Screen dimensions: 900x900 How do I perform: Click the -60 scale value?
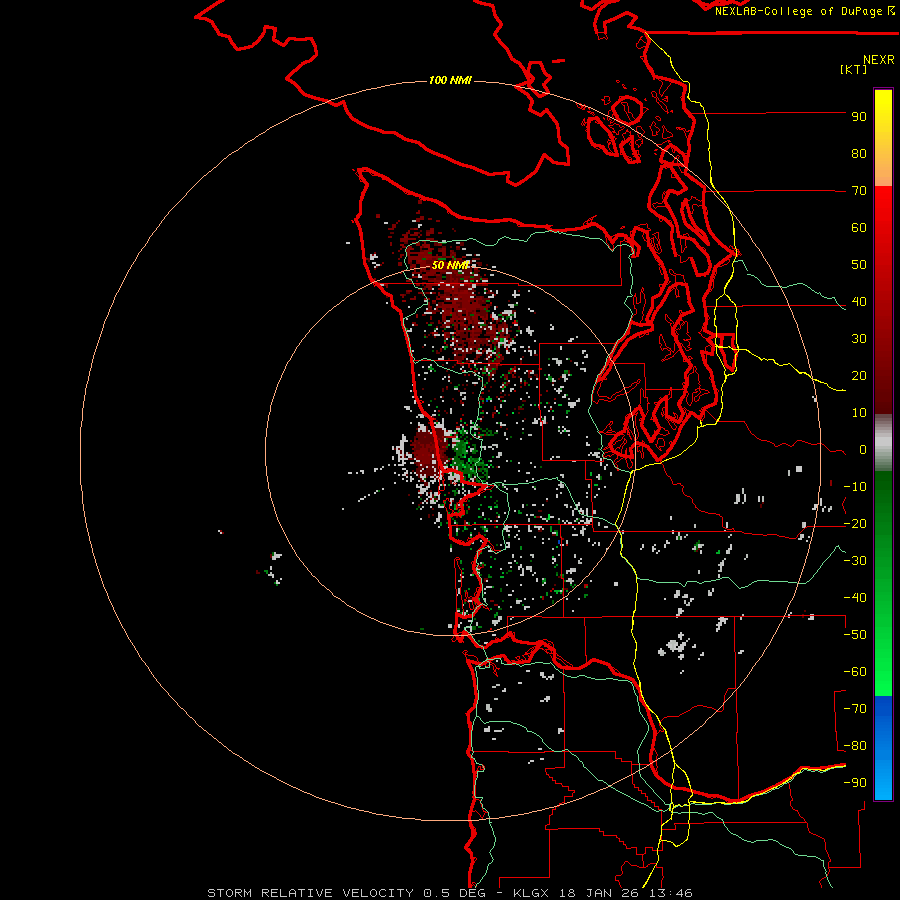point(855,672)
